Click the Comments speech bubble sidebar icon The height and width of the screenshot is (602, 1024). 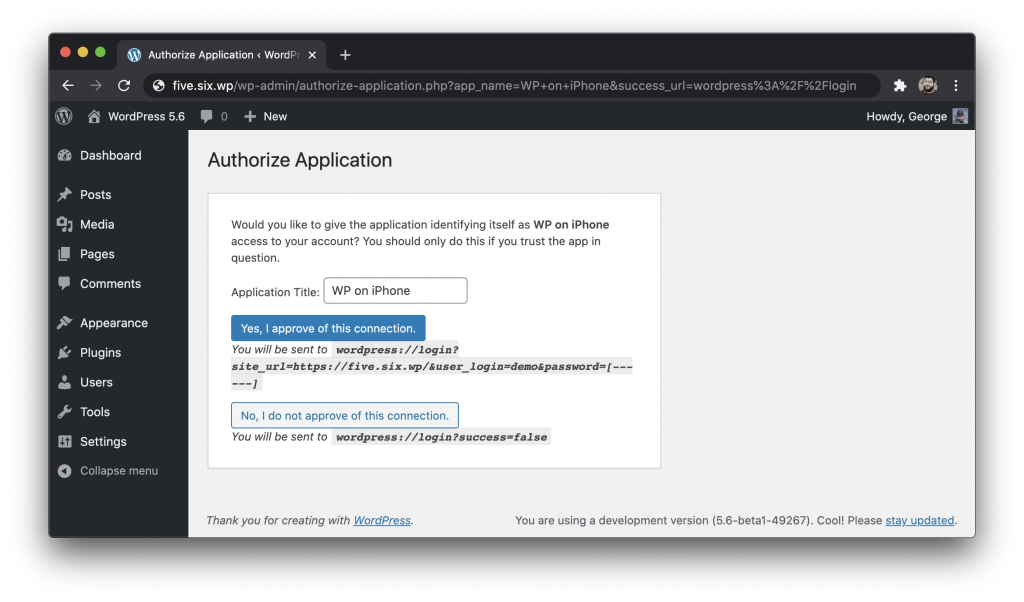64,283
